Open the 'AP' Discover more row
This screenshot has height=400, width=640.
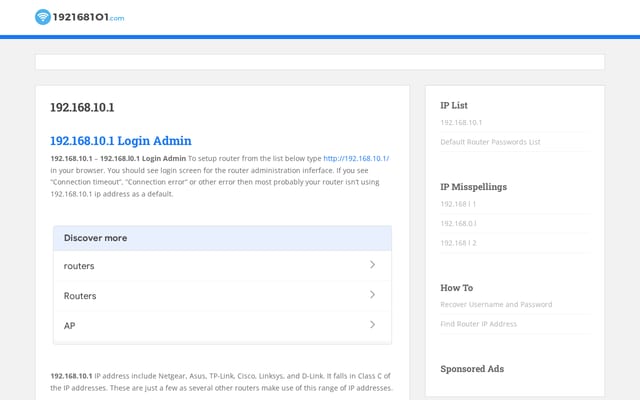pyautogui.click(x=222, y=326)
